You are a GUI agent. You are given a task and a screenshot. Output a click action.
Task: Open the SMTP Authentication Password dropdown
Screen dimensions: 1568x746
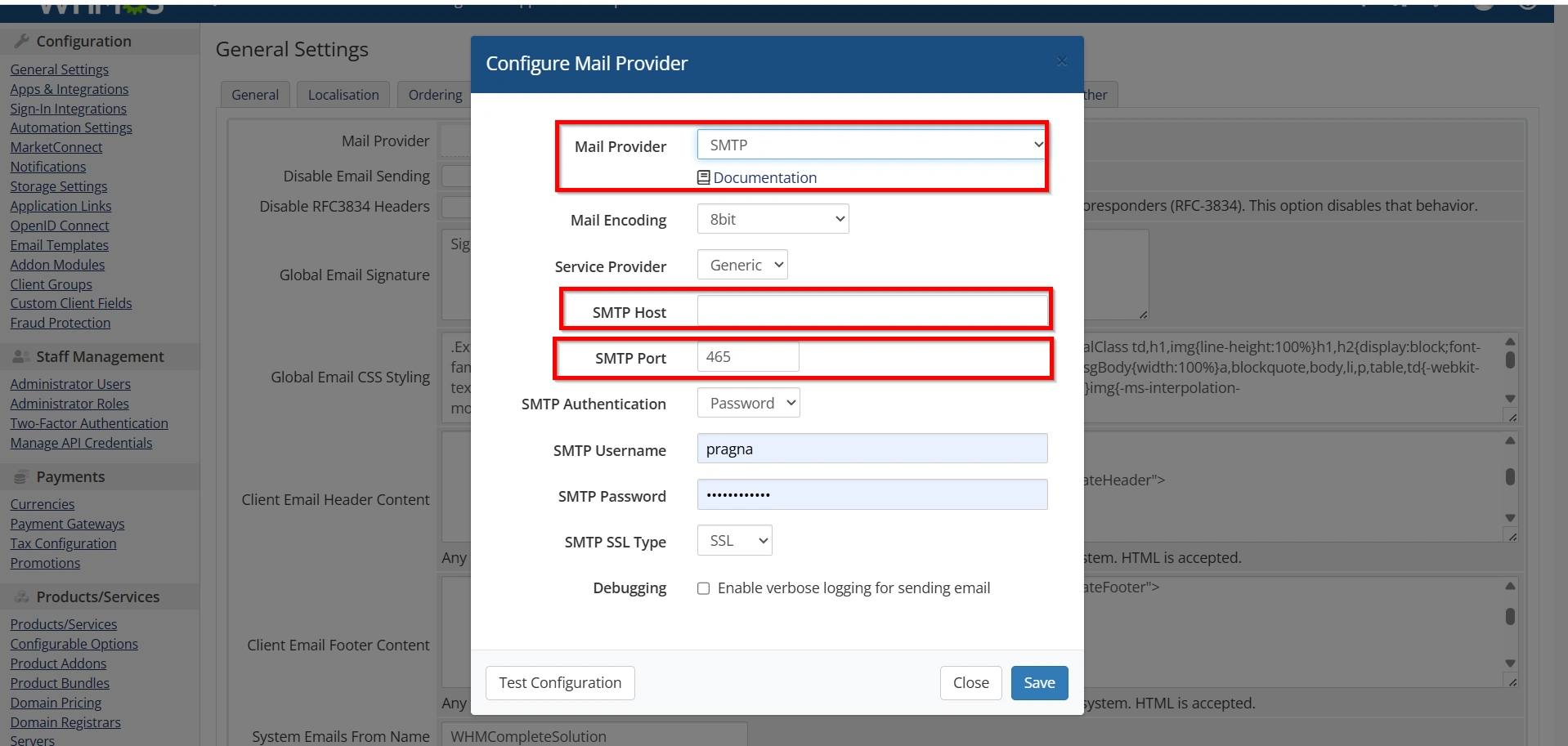tap(748, 403)
